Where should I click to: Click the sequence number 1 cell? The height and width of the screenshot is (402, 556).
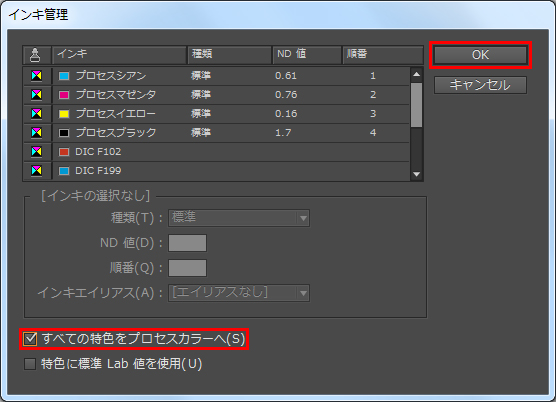click(x=373, y=76)
